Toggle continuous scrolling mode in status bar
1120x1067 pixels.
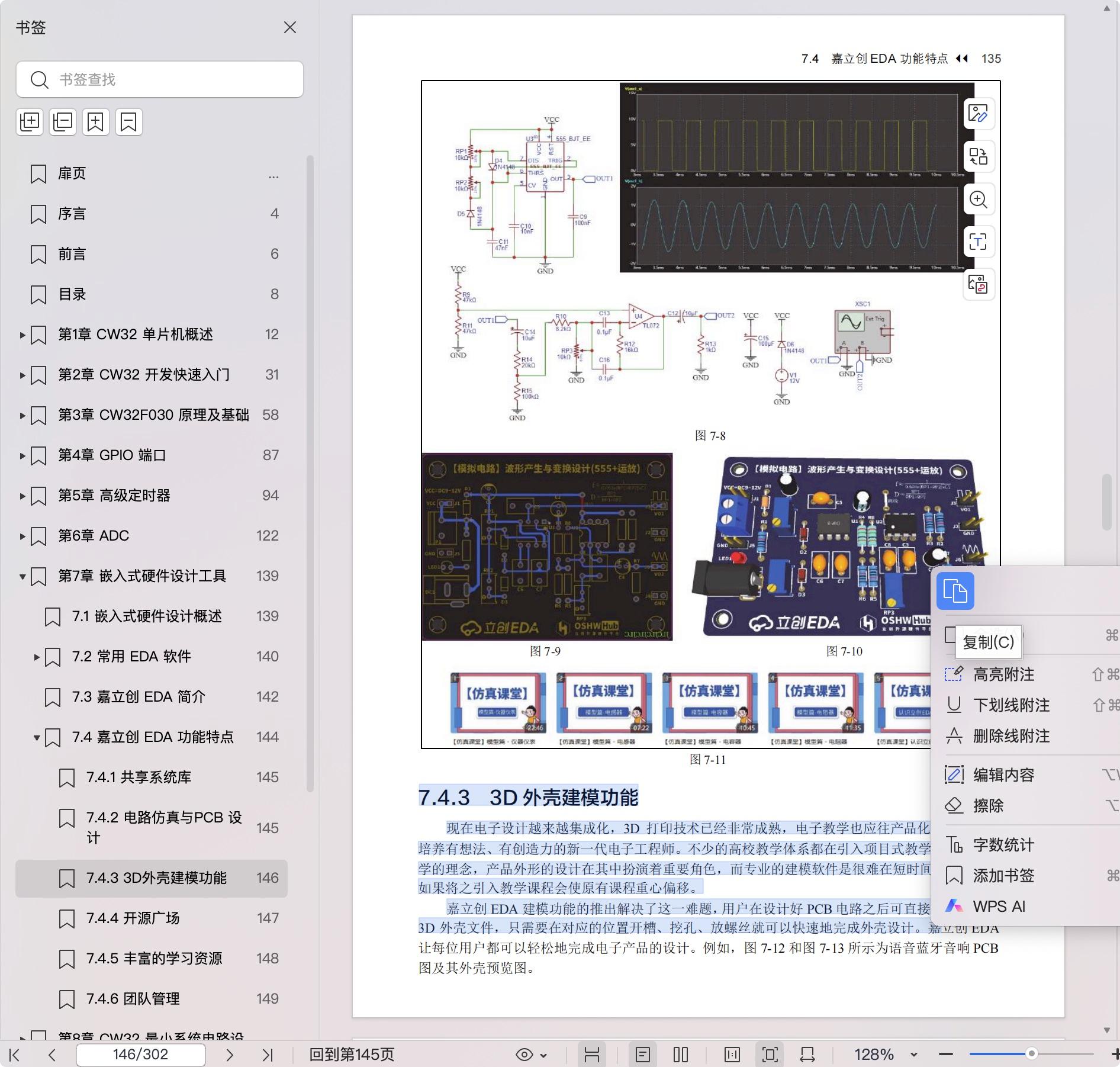(x=592, y=1055)
